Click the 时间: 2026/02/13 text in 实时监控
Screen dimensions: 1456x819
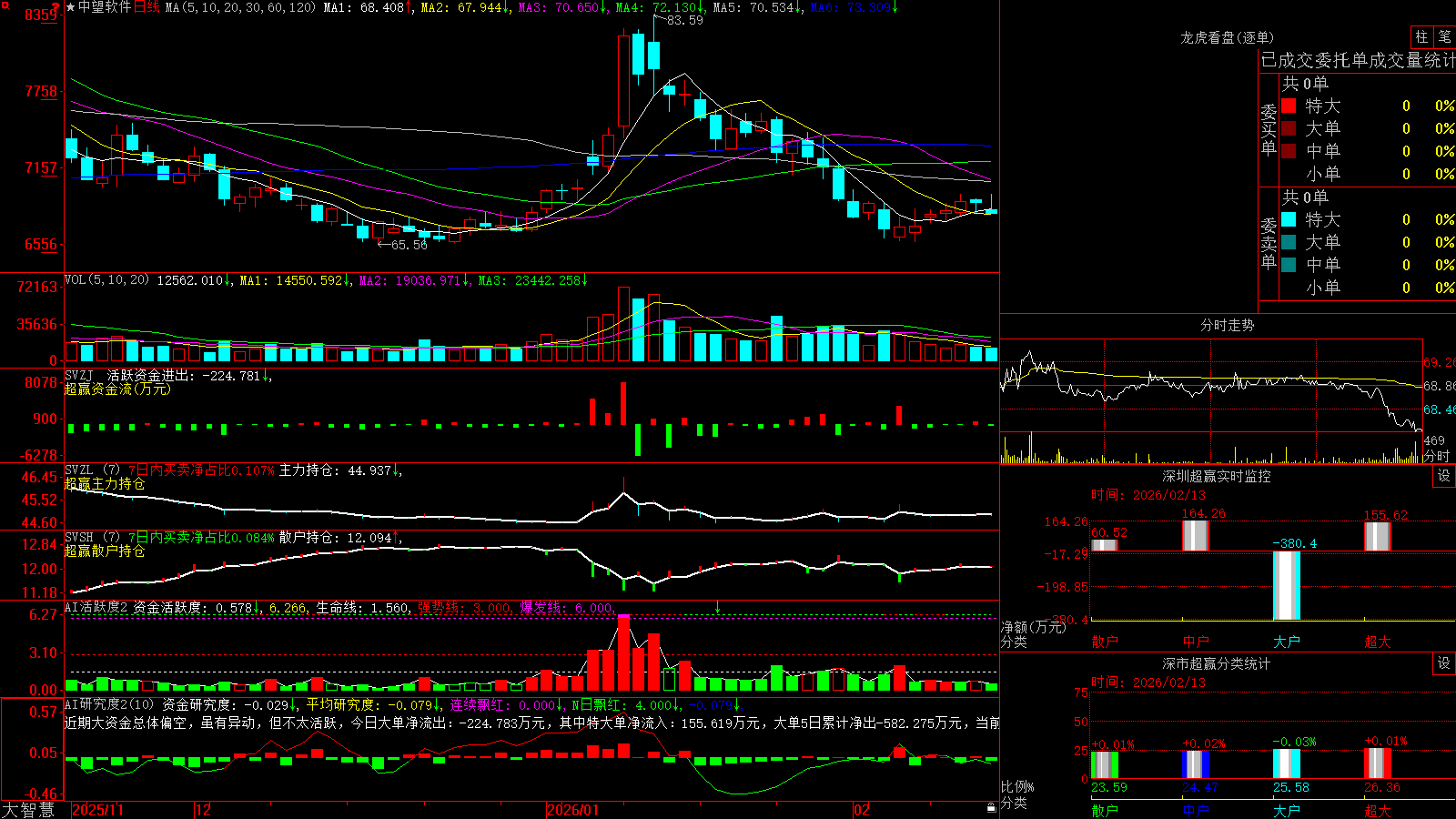tap(1148, 495)
